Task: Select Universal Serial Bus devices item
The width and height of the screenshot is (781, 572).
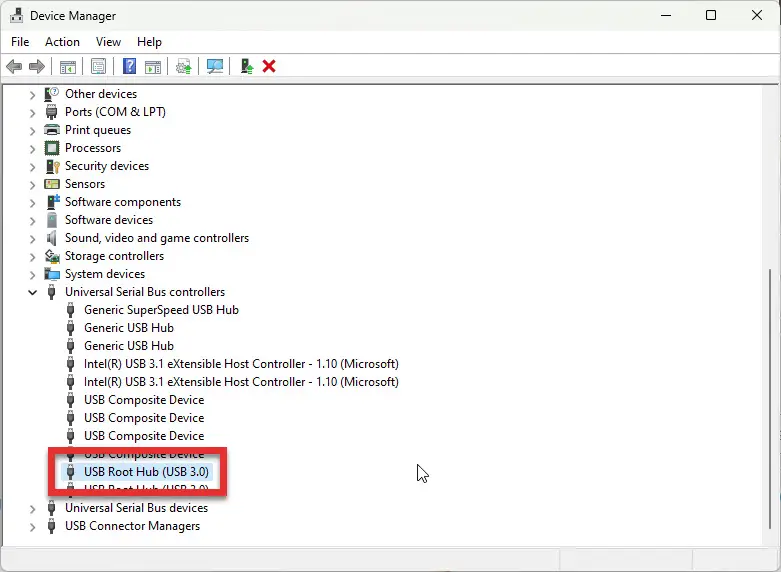Action: point(136,508)
